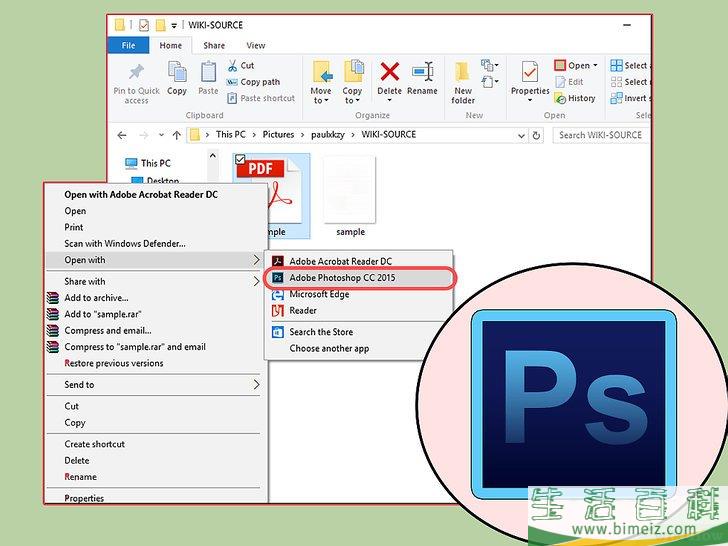Image resolution: width=728 pixels, height=546 pixels.
Task: Click Invert selection in ribbon
Action: 630,98
